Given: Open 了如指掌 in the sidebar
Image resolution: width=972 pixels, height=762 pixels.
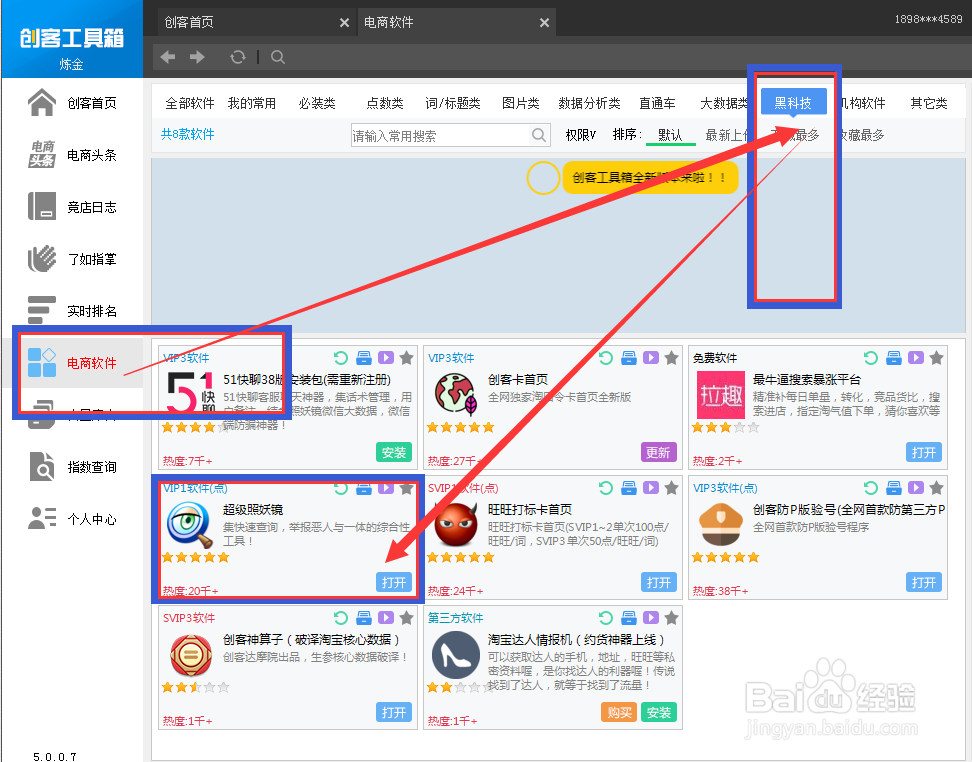Looking at the screenshot, I should click(72, 259).
